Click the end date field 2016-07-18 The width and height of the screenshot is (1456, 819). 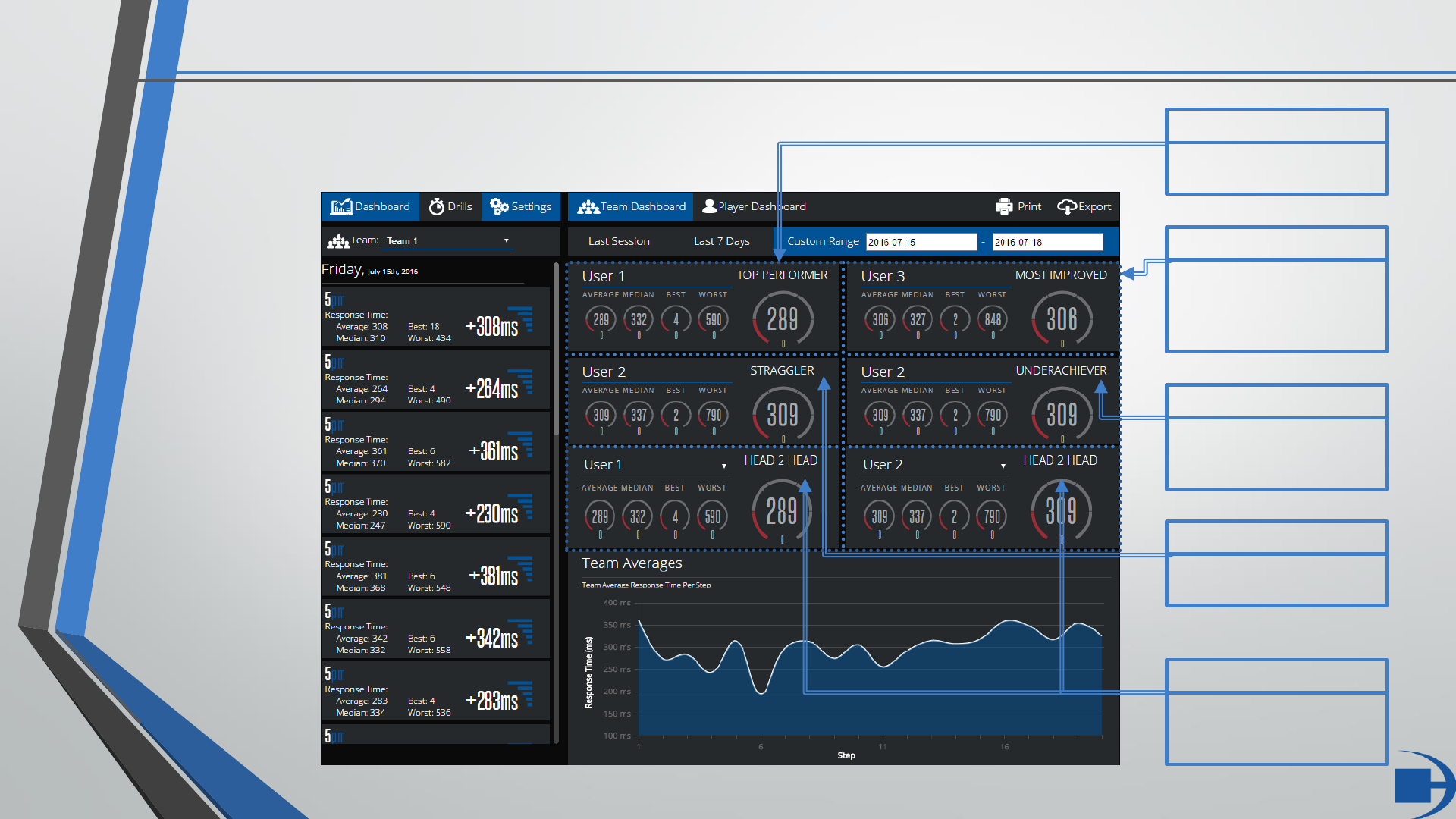tap(1046, 242)
